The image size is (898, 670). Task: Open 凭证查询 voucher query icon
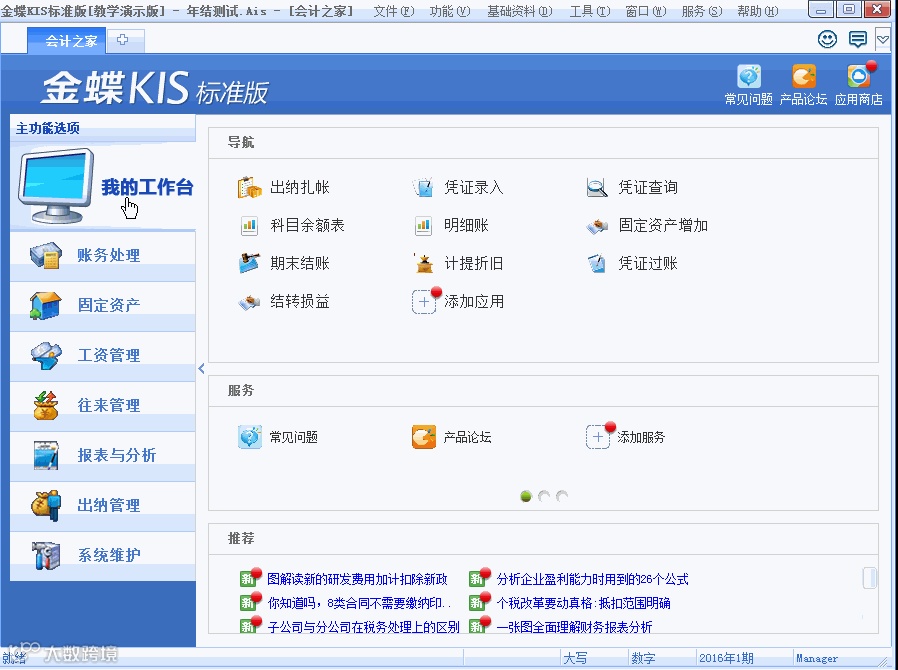point(597,187)
